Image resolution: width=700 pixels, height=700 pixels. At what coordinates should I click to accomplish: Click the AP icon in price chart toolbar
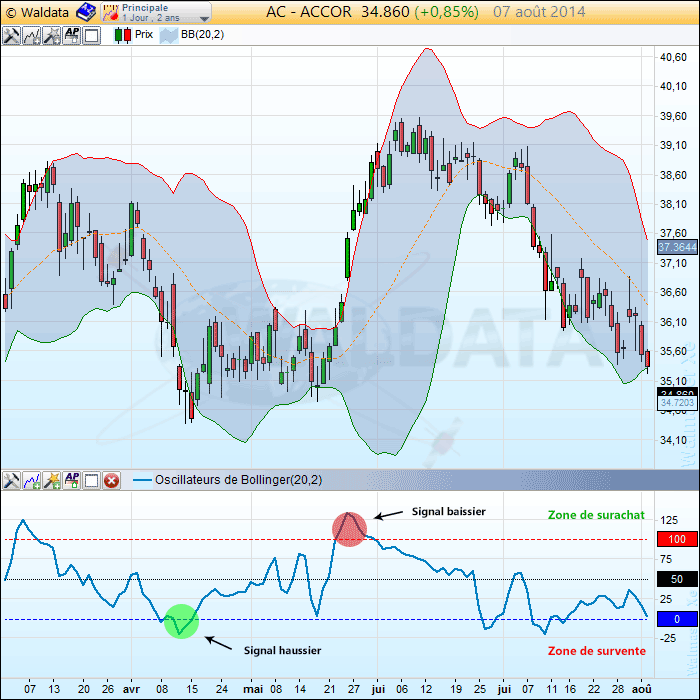click(x=72, y=35)
